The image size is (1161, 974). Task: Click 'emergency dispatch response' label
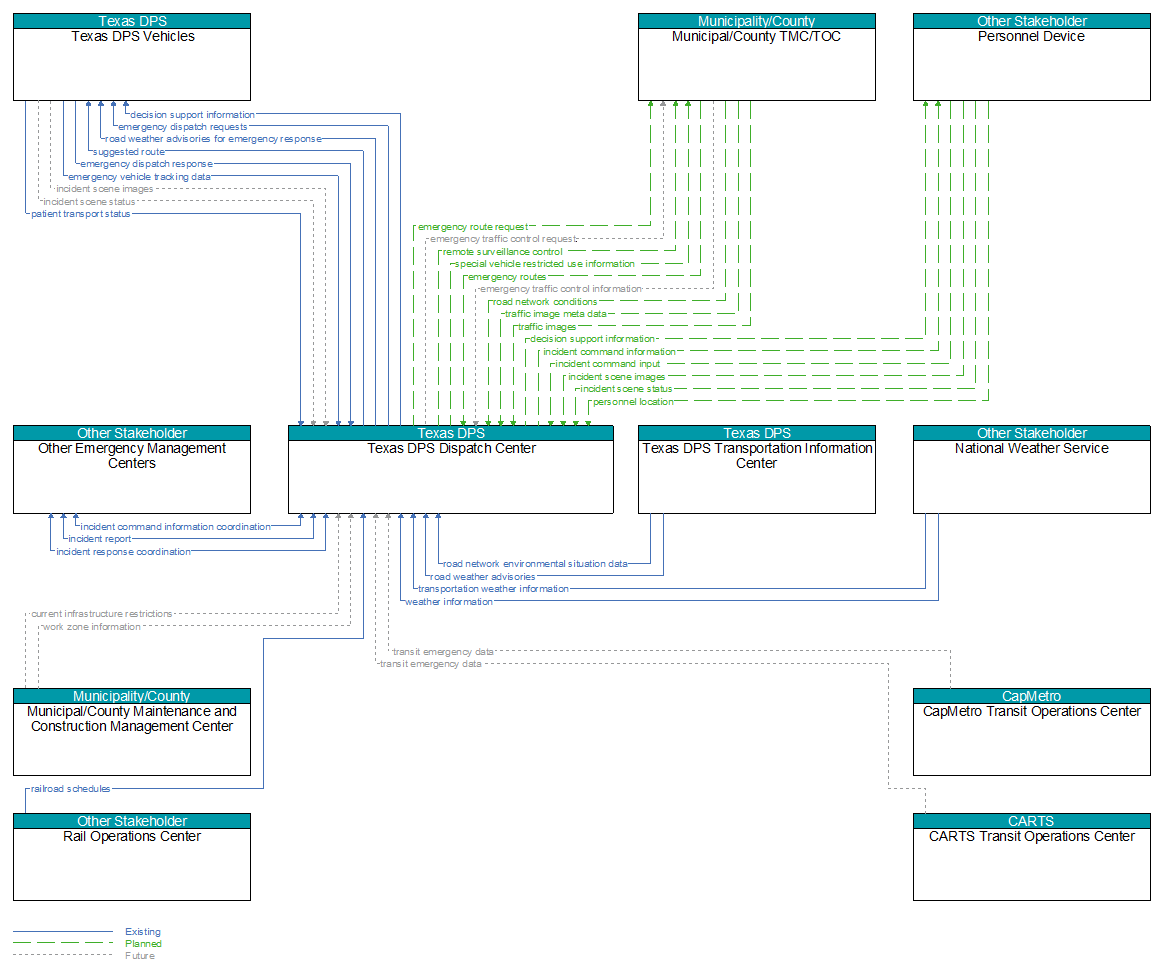(147, 164)
